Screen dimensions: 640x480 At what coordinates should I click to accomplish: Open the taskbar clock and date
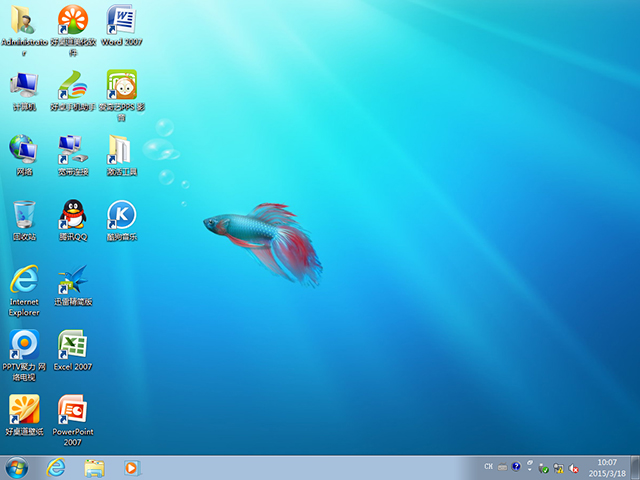point(606,467)
